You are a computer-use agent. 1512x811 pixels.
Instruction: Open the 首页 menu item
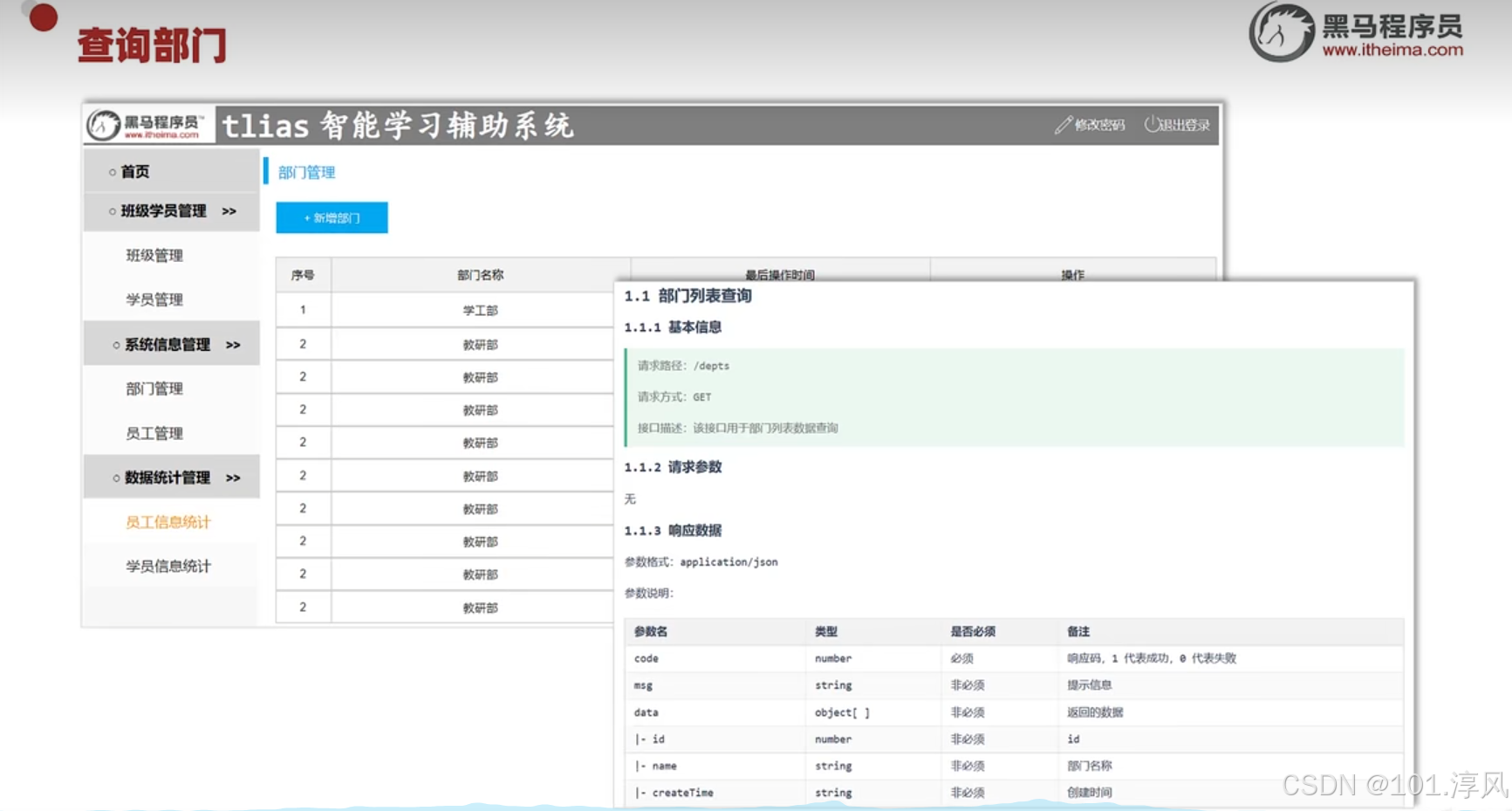coord(135,172)
